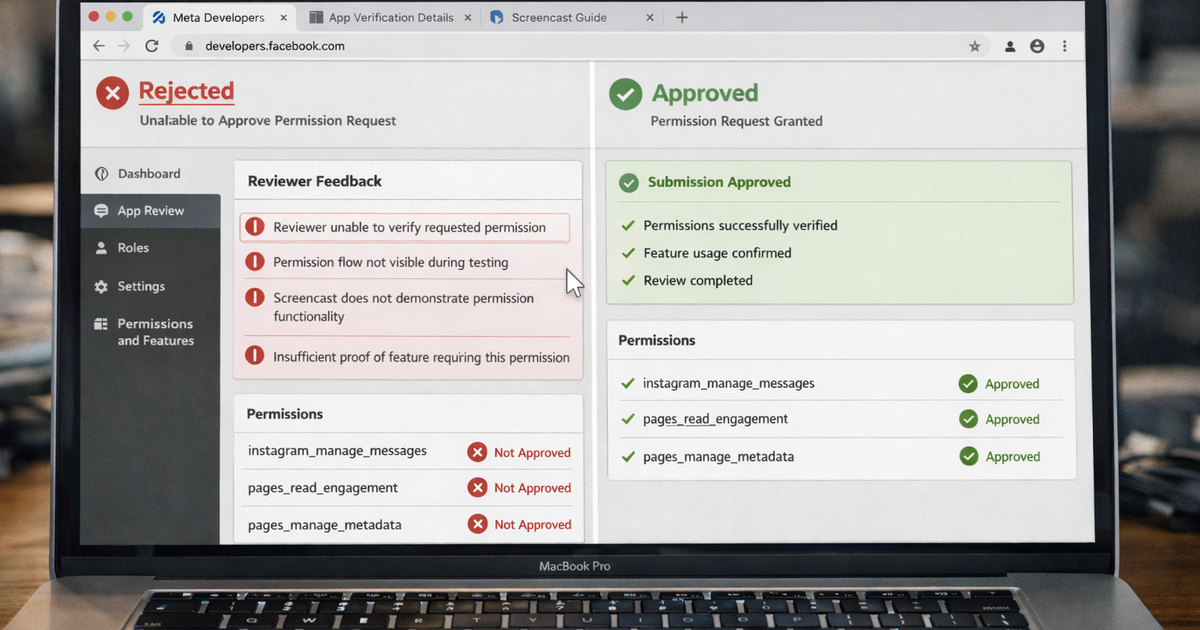Screen dimensions: 1200x630
Task: Click Not Approved label for pages_manage_metadata
Action: click(532, 524)
